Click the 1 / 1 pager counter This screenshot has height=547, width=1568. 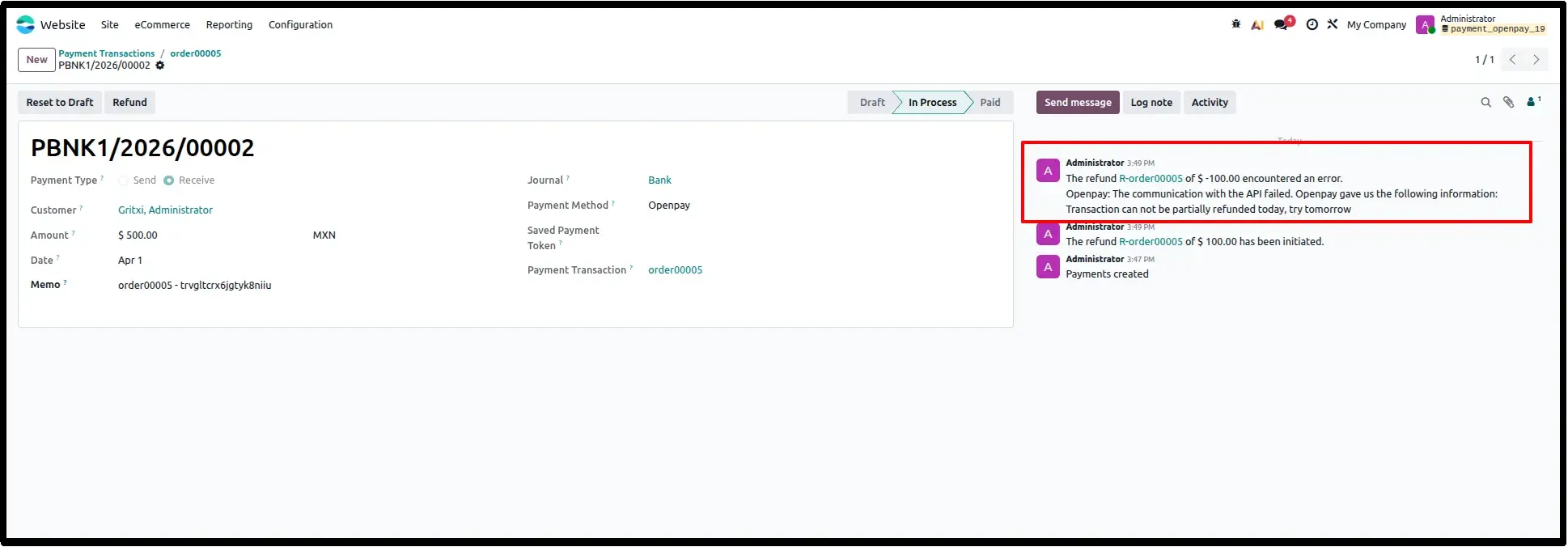click(x=1485, y=60)
